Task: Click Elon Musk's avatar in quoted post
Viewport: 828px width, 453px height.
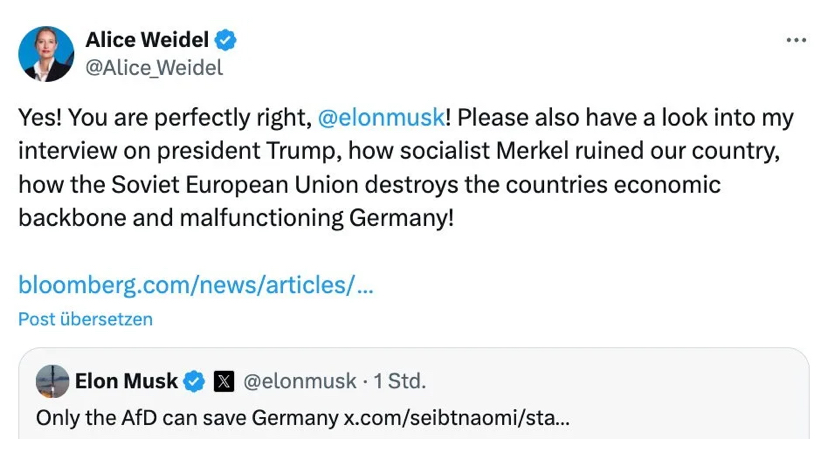Action: coord(52,381)
